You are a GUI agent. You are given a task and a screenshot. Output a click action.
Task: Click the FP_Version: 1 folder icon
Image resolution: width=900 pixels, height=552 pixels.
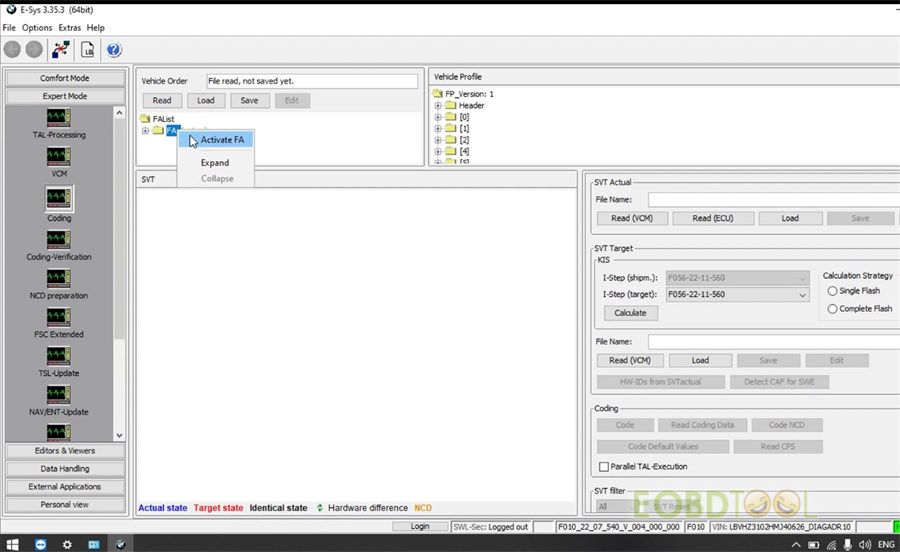point(438,94)
